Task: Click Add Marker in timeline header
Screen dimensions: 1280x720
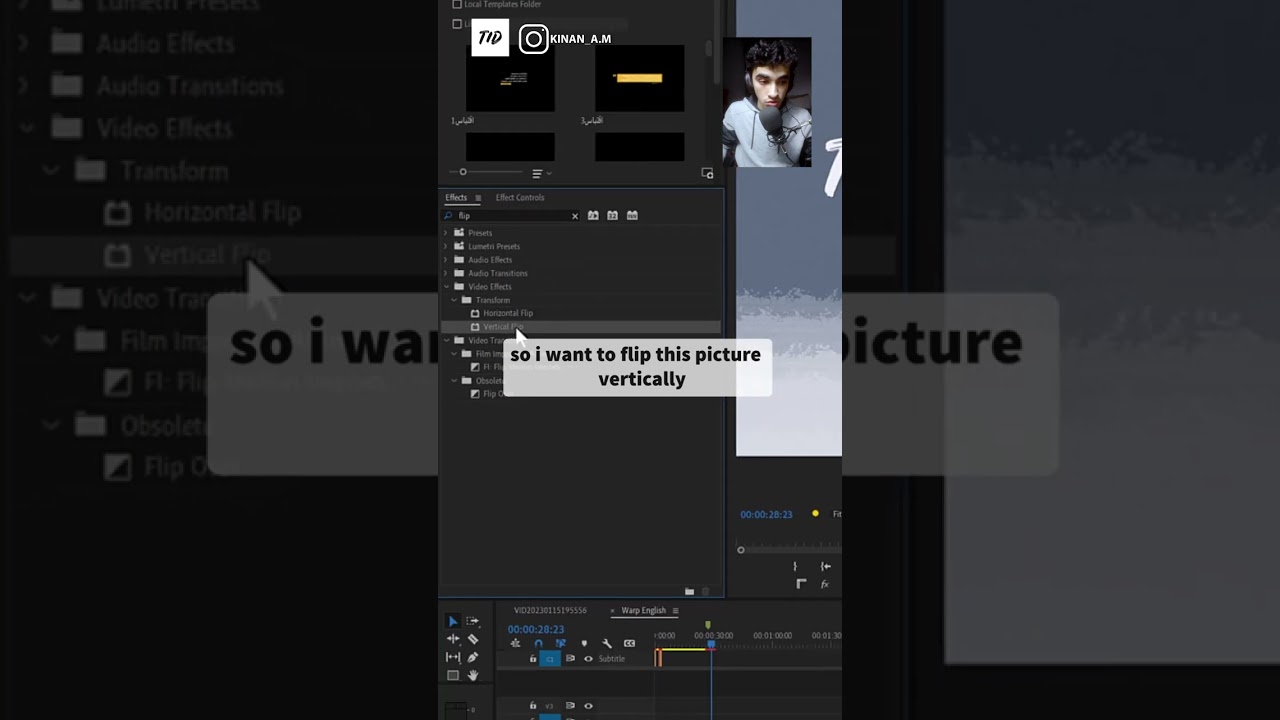Action: 584,643
